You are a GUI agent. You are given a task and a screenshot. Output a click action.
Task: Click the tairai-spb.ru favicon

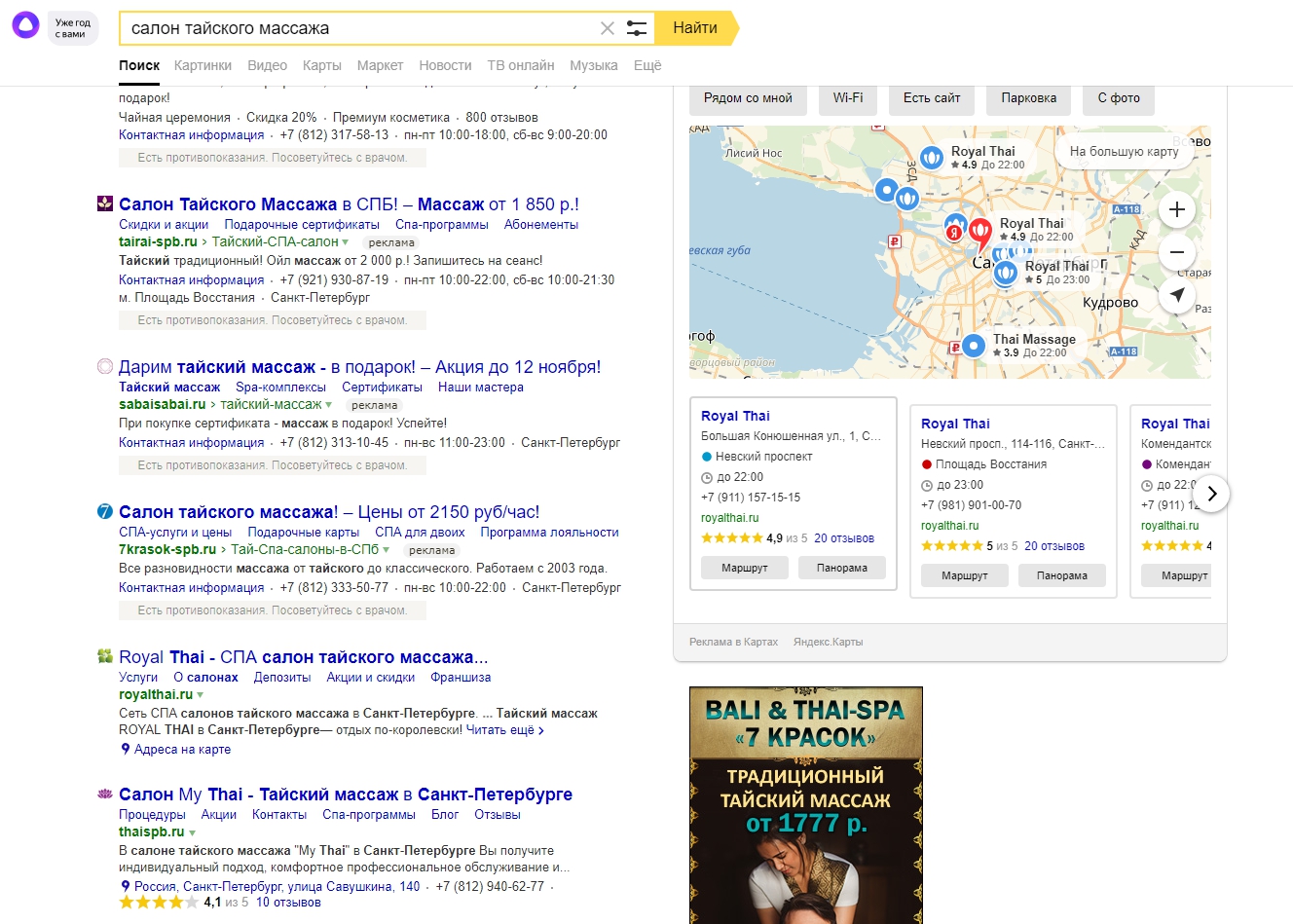tap(105, 203)
